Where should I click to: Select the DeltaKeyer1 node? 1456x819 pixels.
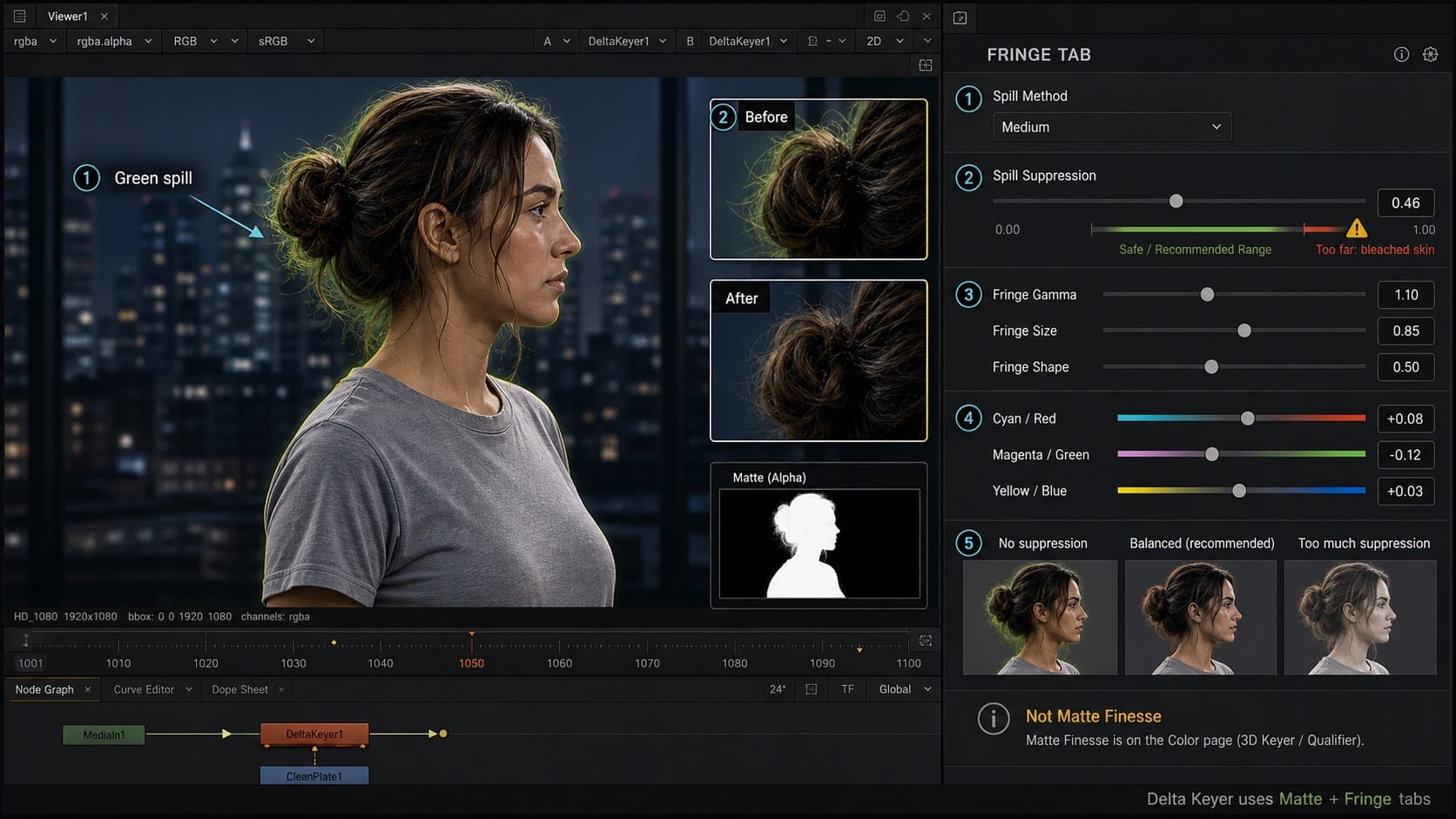314,735
